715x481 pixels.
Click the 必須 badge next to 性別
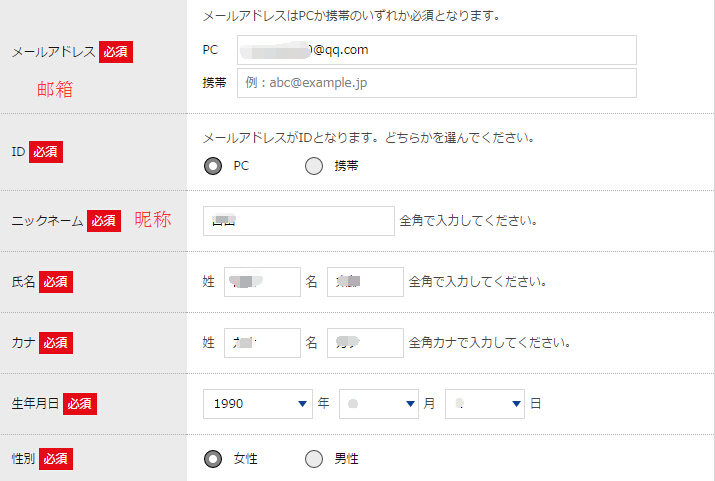(57, 459)
